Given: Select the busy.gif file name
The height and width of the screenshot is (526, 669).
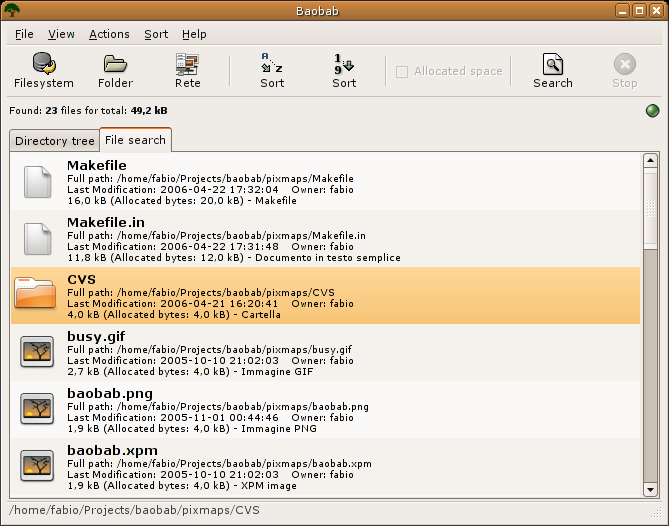Looking at the screenshot, I should click(96, 337).
